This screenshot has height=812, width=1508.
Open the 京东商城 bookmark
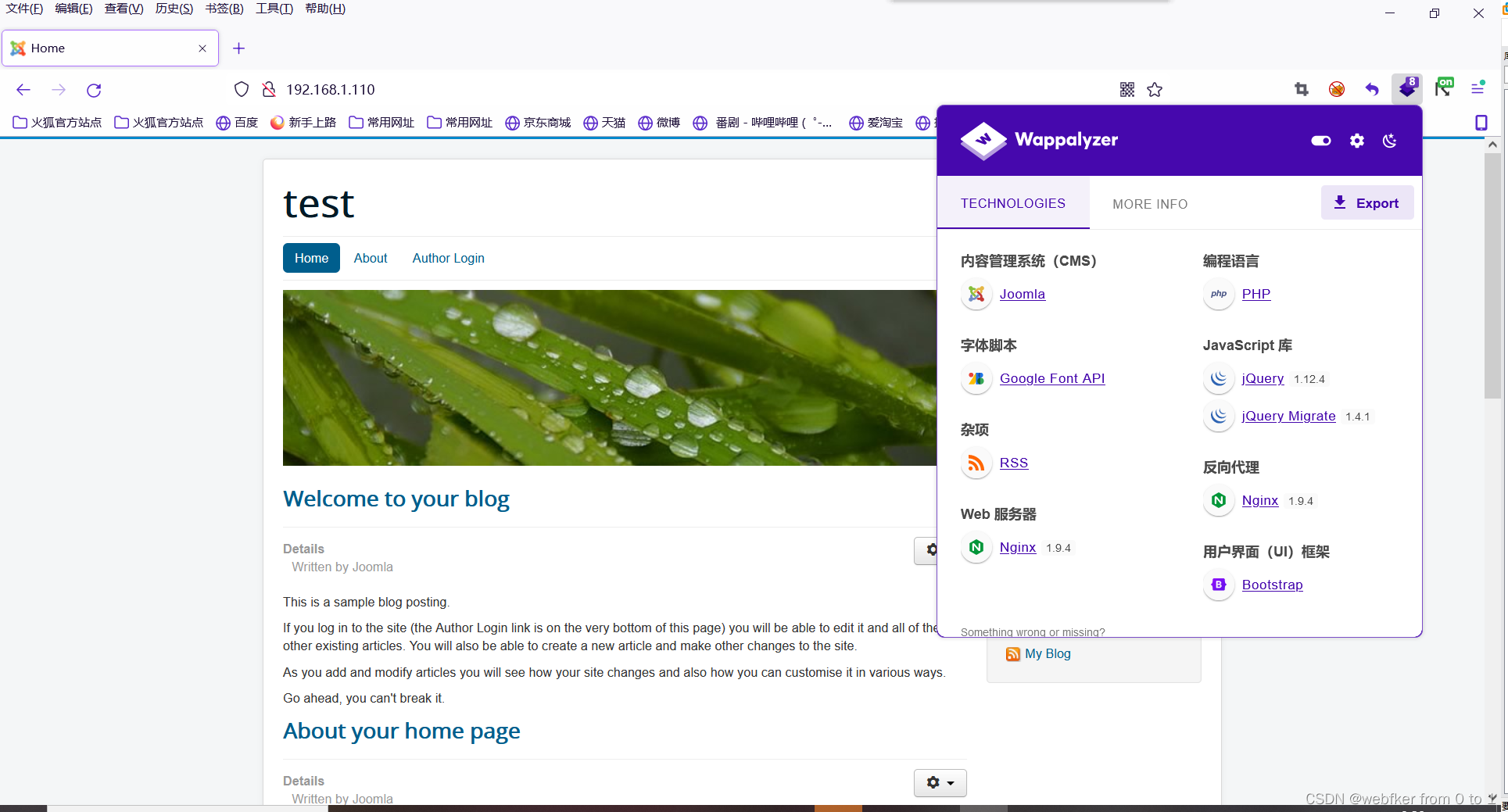point(538,123)
